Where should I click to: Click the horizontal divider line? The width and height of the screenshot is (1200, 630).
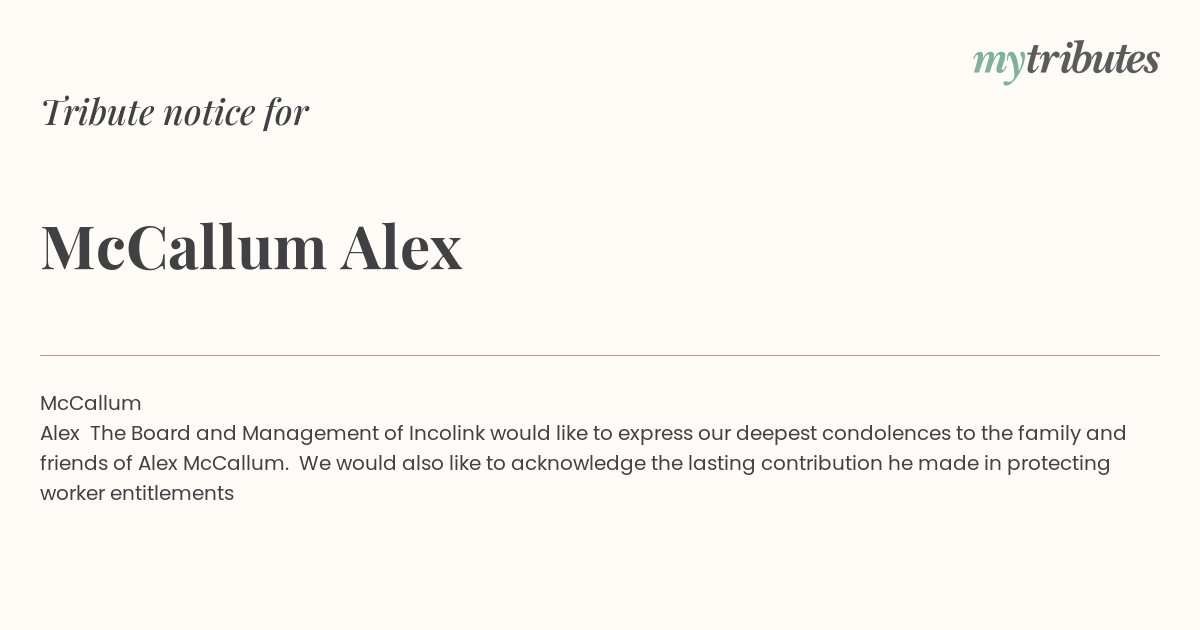click(600, 355)
